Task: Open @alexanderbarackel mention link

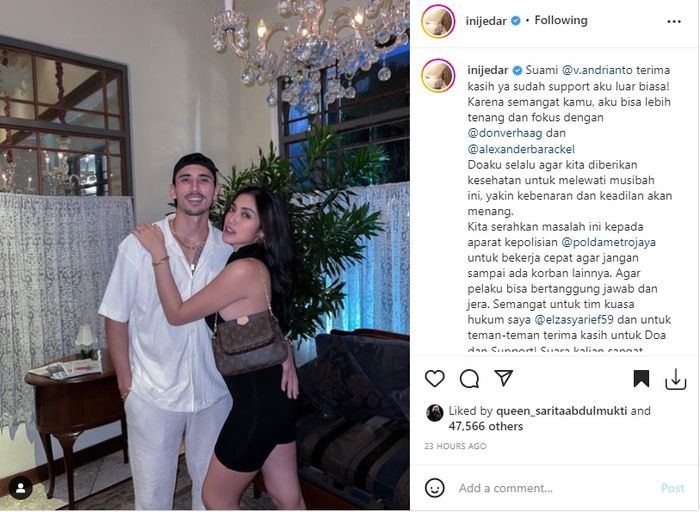Action: (521, 149)
